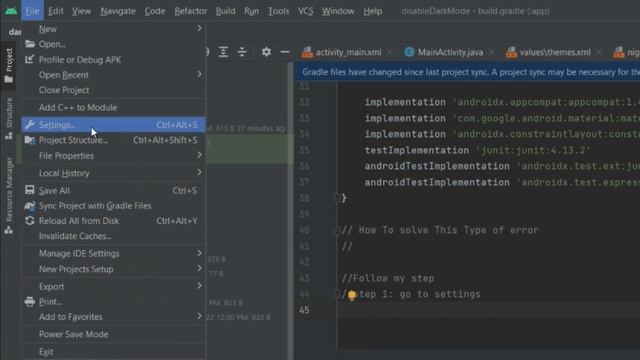Open the Navigate menu

tap(118, 11)
